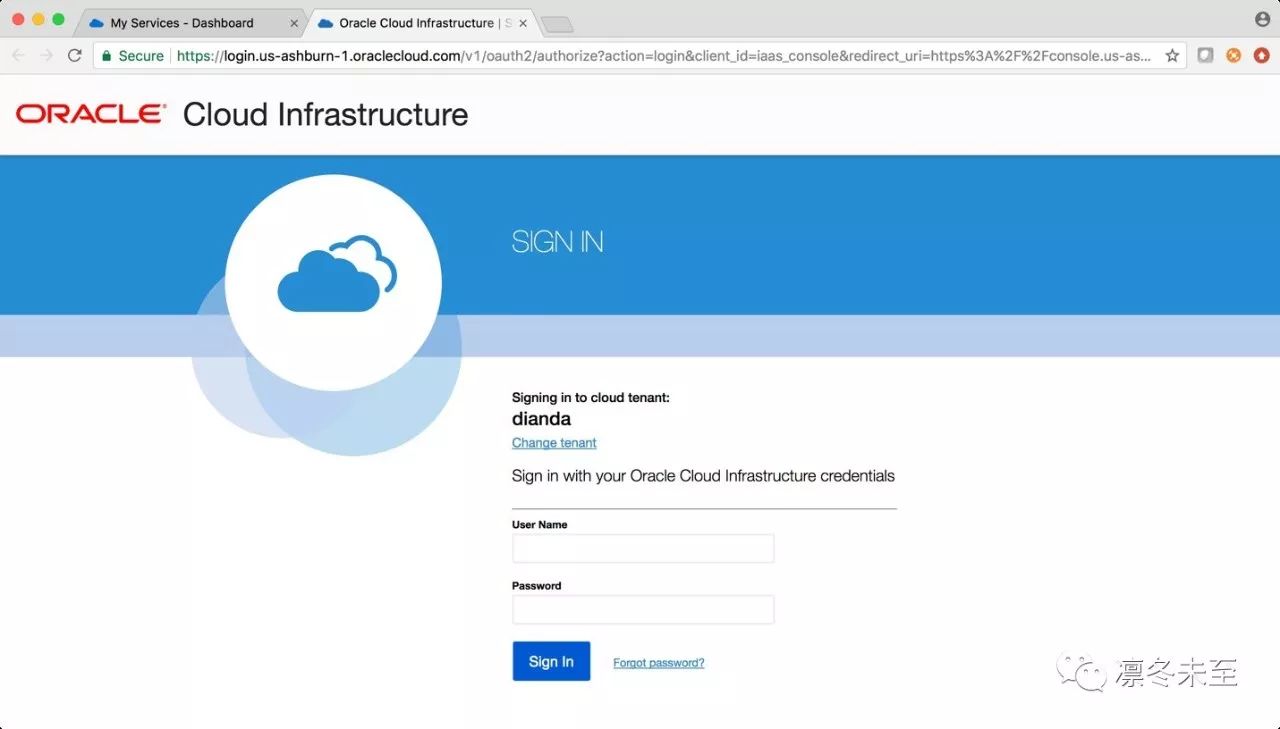Focus the User Name field

coord(643,549)
